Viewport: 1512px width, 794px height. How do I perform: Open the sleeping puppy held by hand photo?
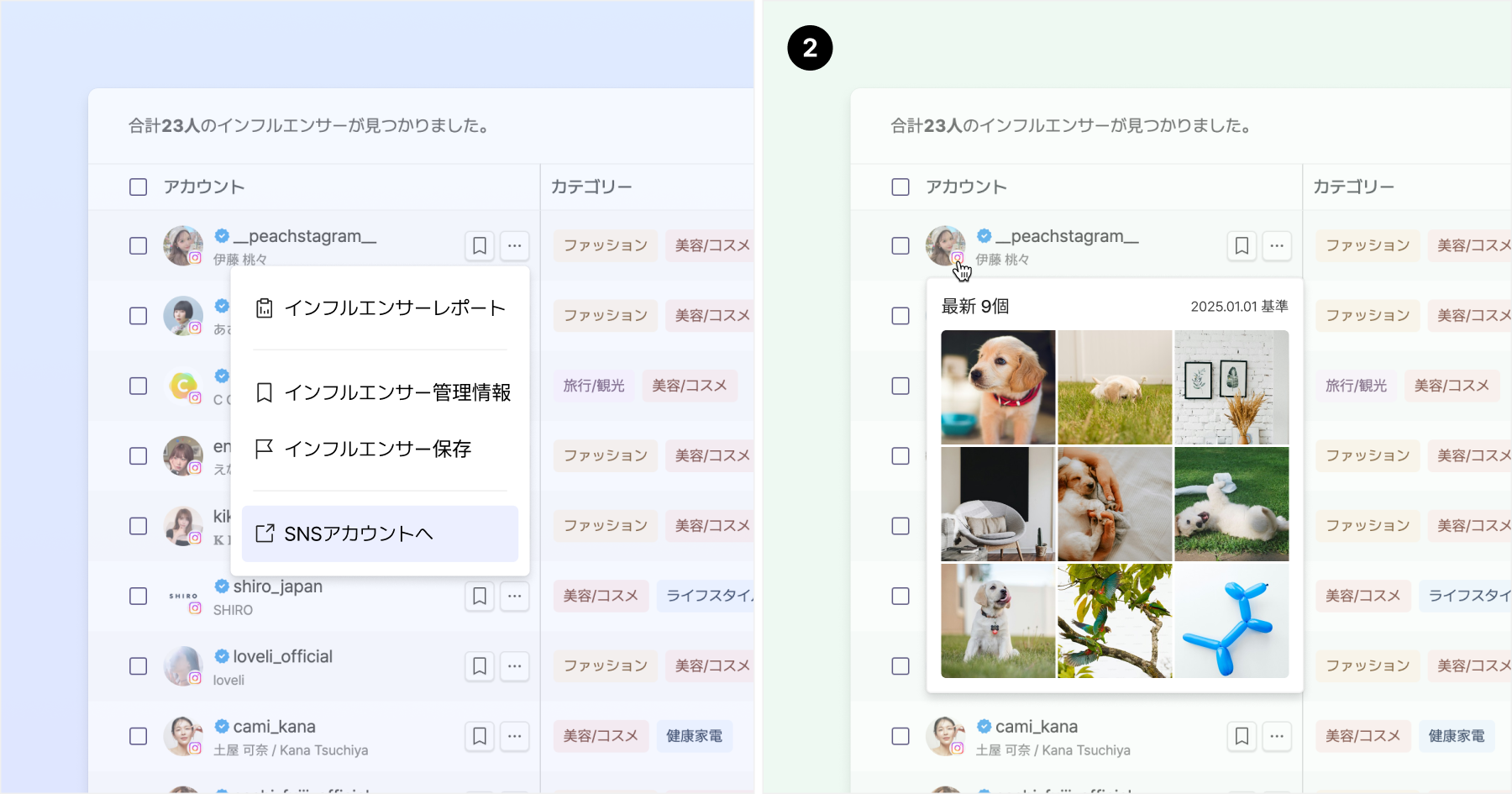tap(1115, 504)
